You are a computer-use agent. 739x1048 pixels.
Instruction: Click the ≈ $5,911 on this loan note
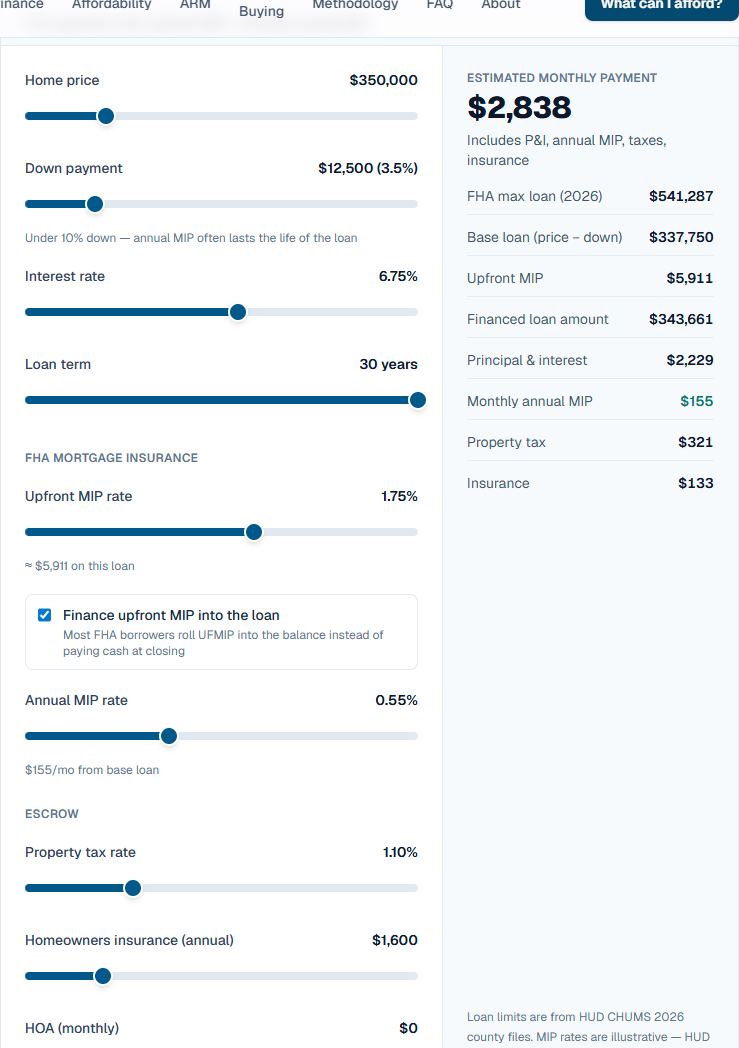80,566
